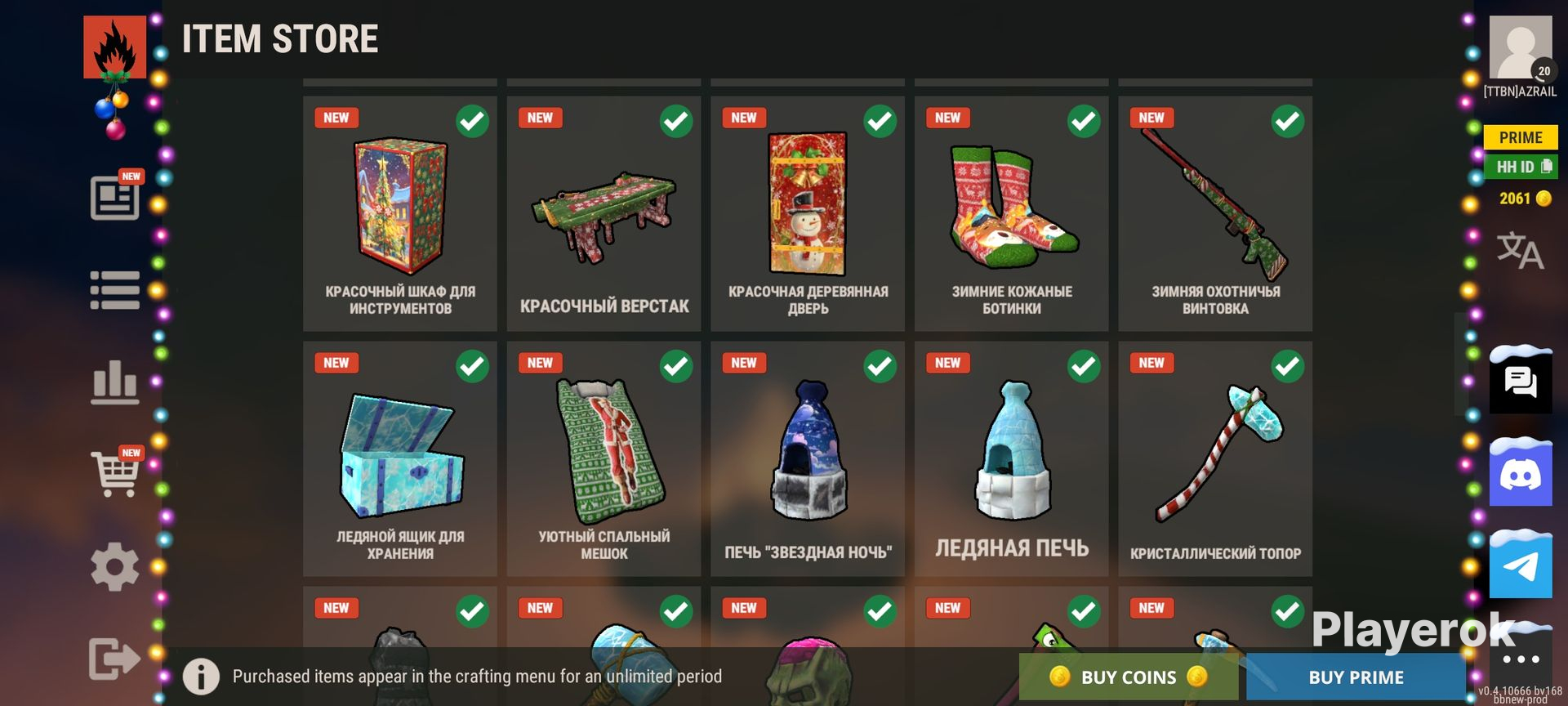Open settings gear in sidebar
Image resolution: width=1568 pixels, height=706 pixels.
coord(114,566)
